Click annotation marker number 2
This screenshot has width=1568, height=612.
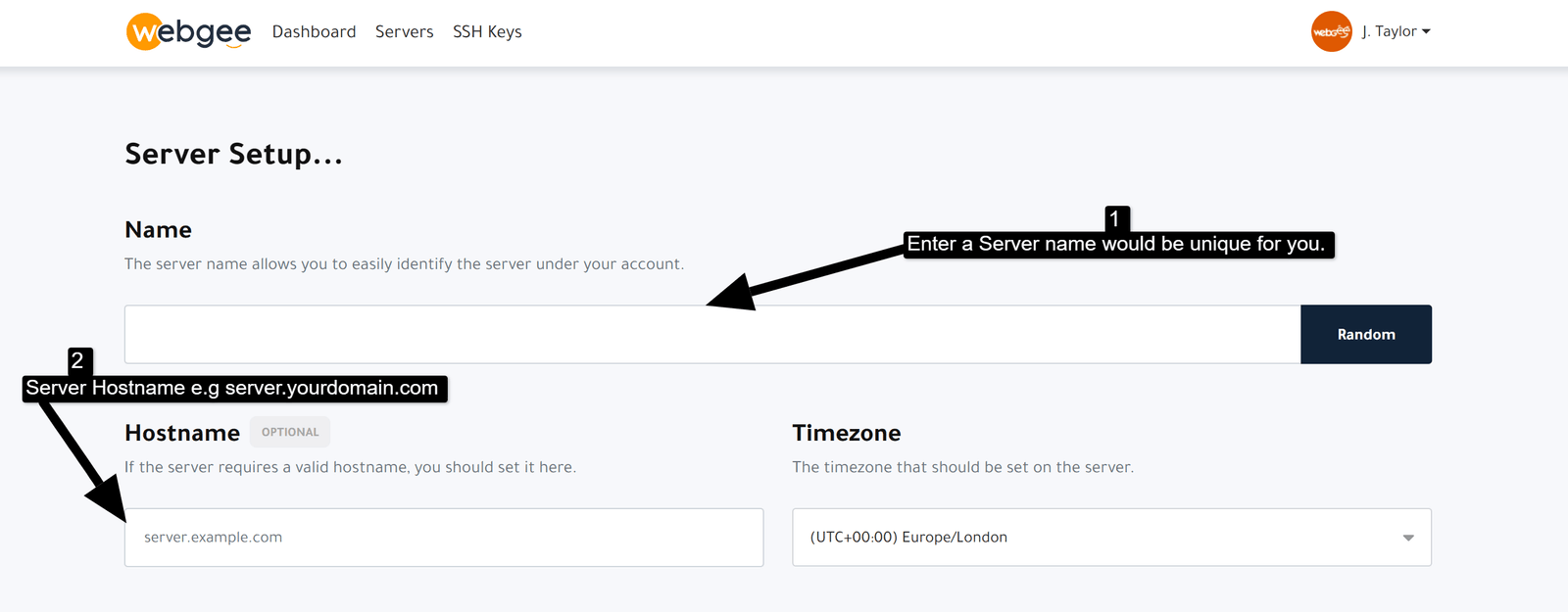pyautogui.click(x=80, y=360)
